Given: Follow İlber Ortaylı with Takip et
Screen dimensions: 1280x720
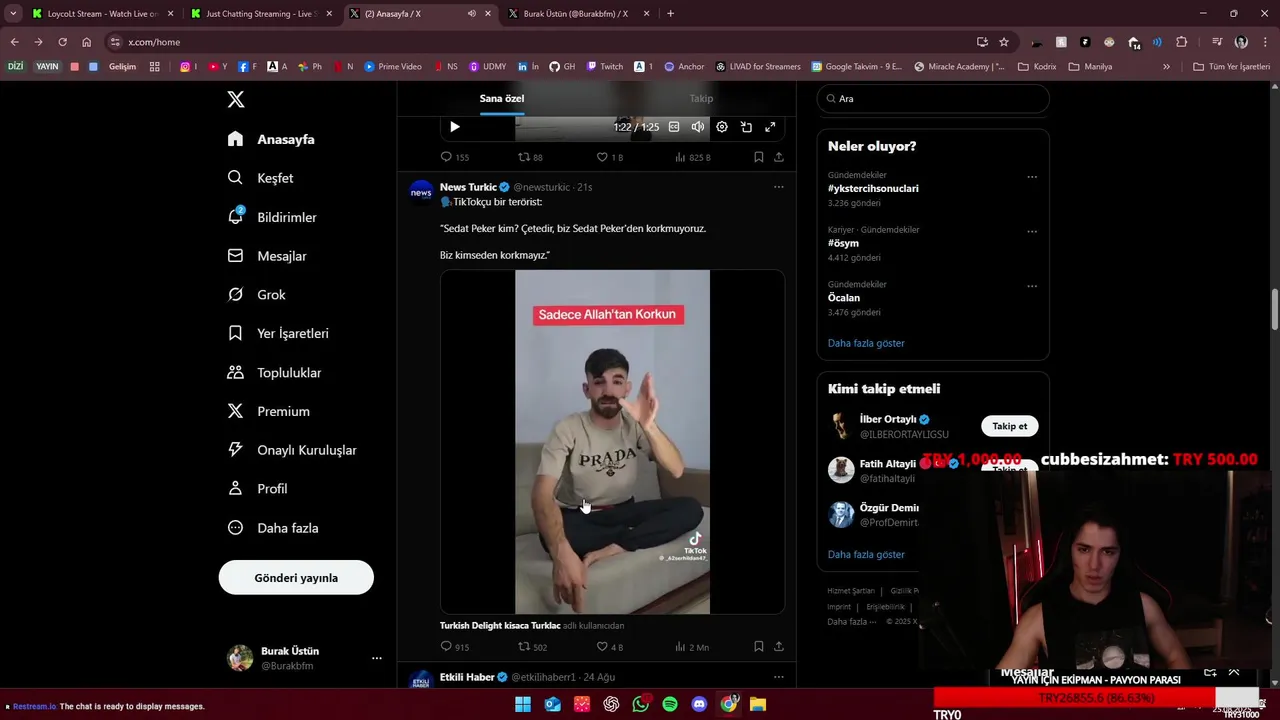Looking at the screenshot, I should 1009,426.
